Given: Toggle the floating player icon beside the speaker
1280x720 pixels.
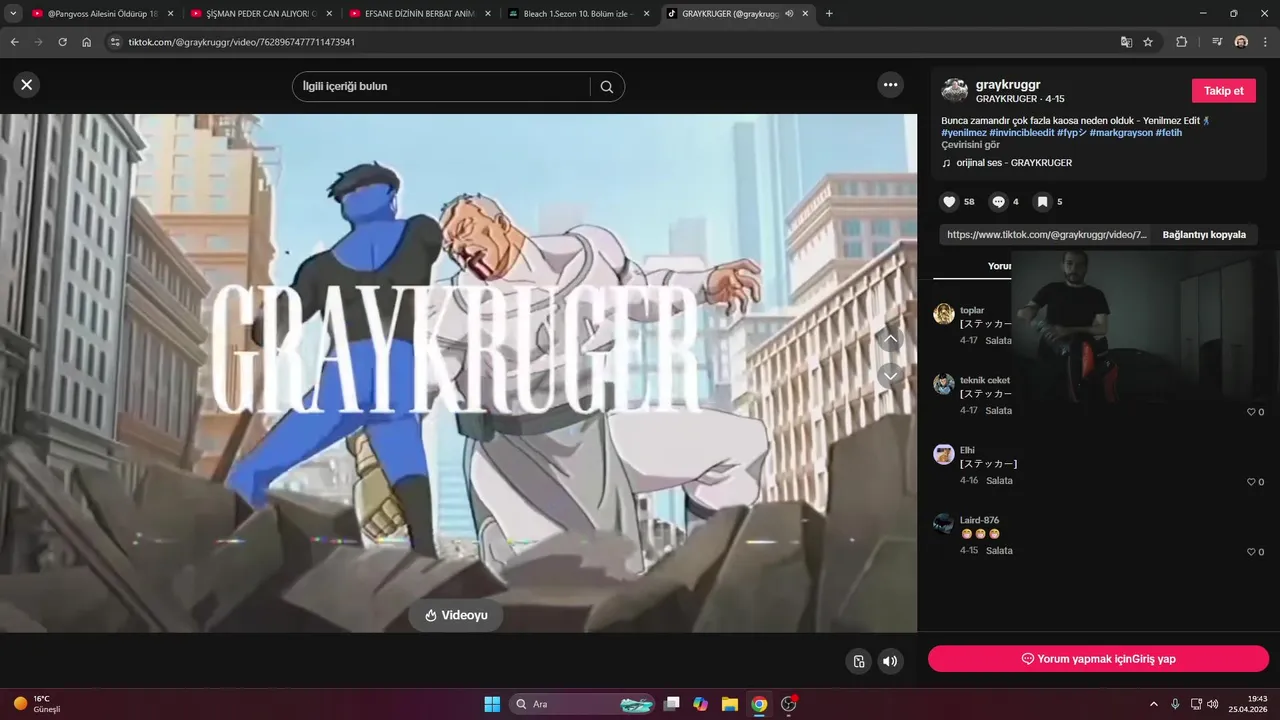Looking at the screenshot, I should [x=858, y=661].
